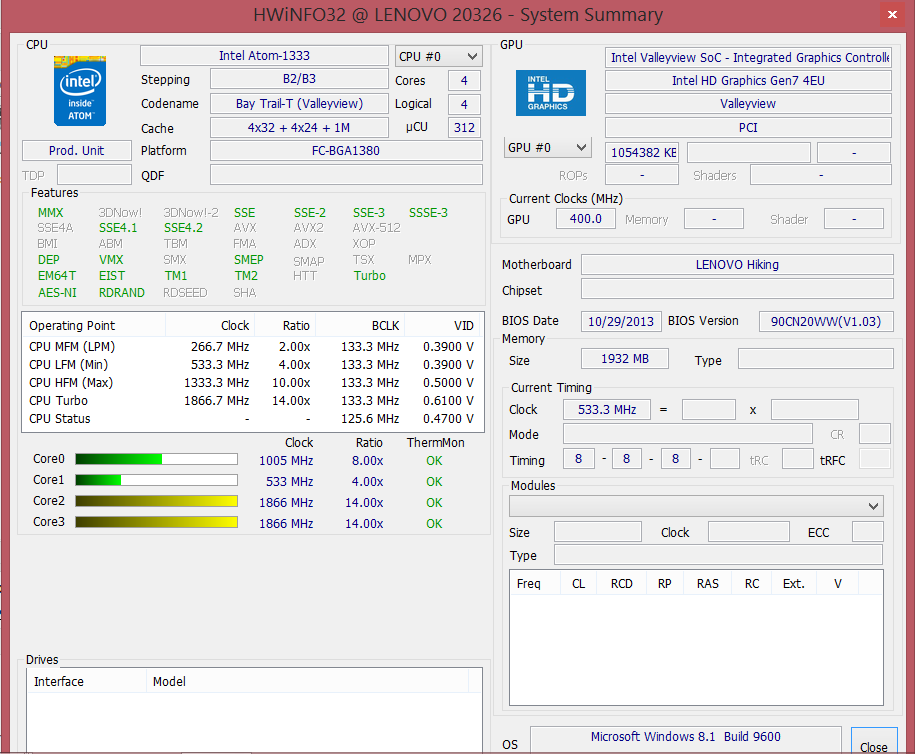Screen dimensions: 915x754
Task: Click the Close button
Action: pyautogui.click(x=874, y=742)
